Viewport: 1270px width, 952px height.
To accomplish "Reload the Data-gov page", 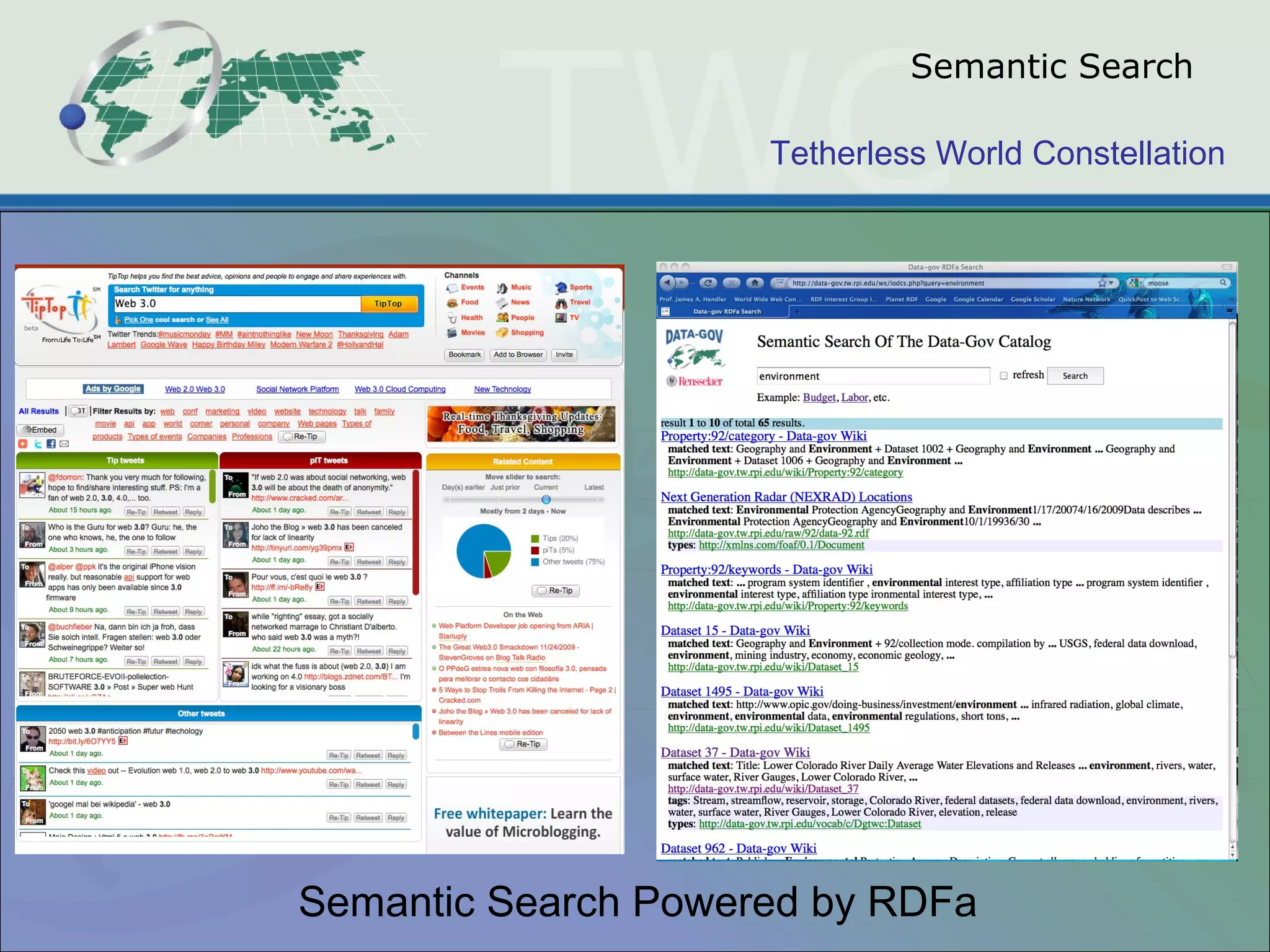I will (x=708, y=283).
